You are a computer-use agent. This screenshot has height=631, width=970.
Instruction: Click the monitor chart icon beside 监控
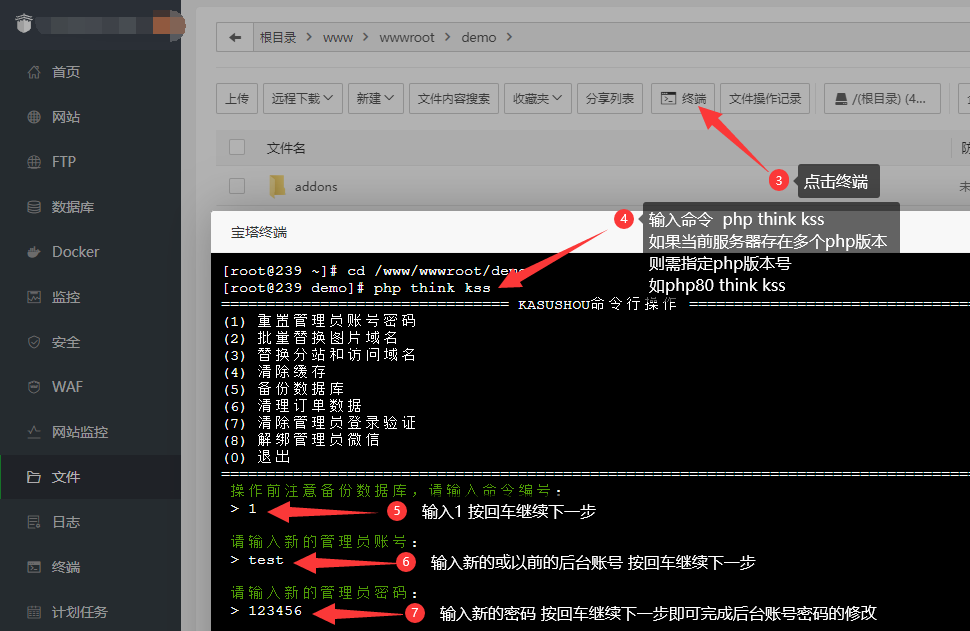tap(34, 297)
